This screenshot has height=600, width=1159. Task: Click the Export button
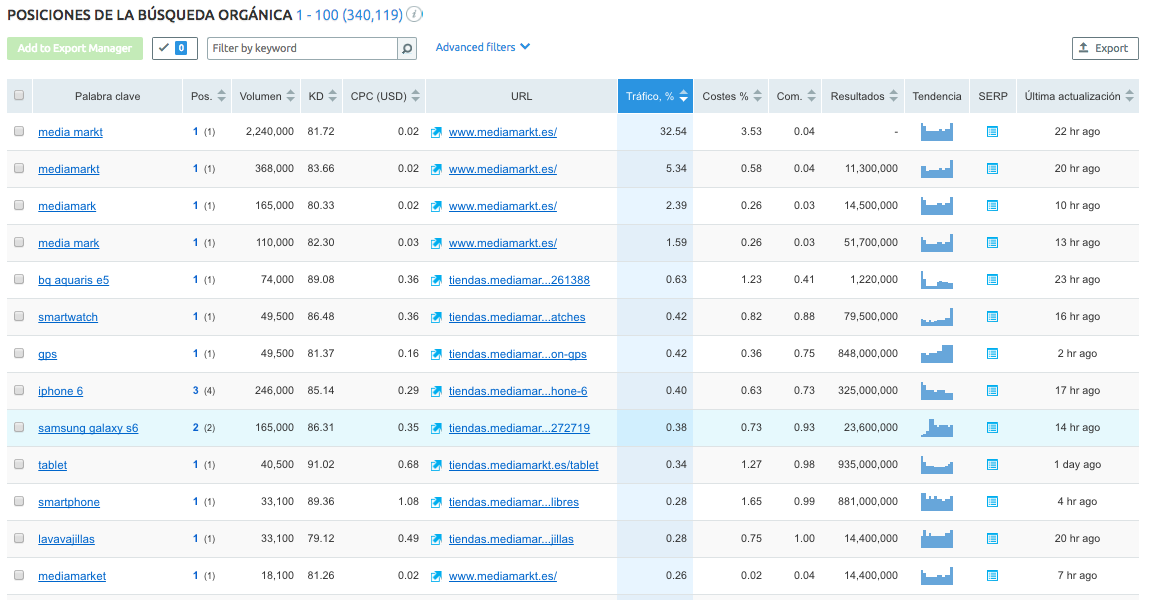coord(1105,48)
